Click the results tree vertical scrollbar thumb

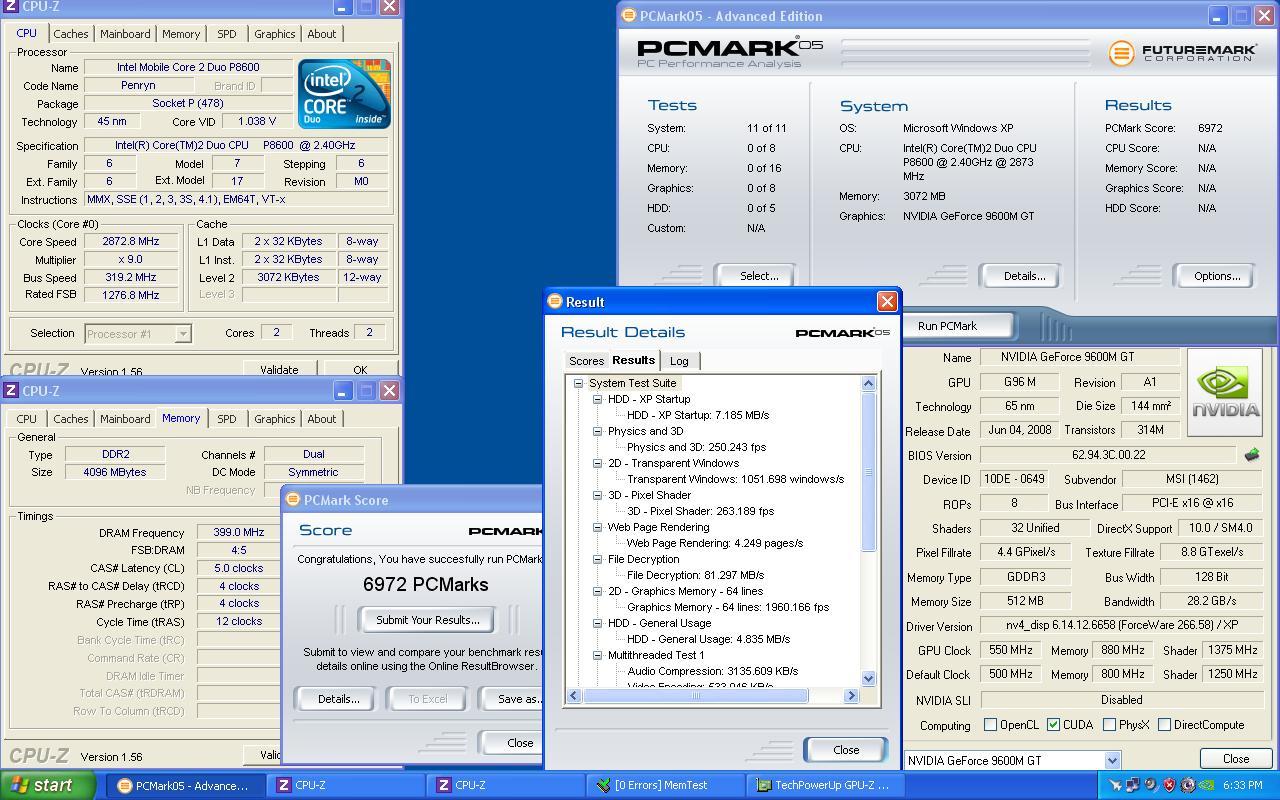pyautogui.click(x=868, y=472)
